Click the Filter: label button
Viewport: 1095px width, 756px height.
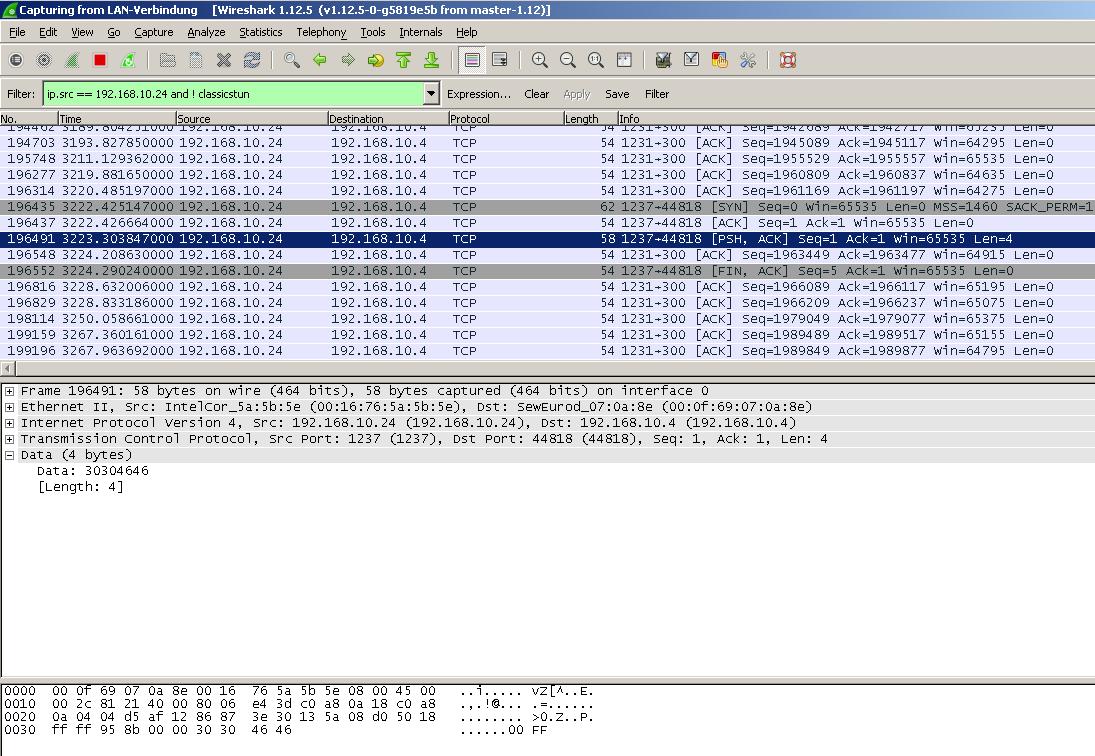pyautogui.click(x=20, y=94)
